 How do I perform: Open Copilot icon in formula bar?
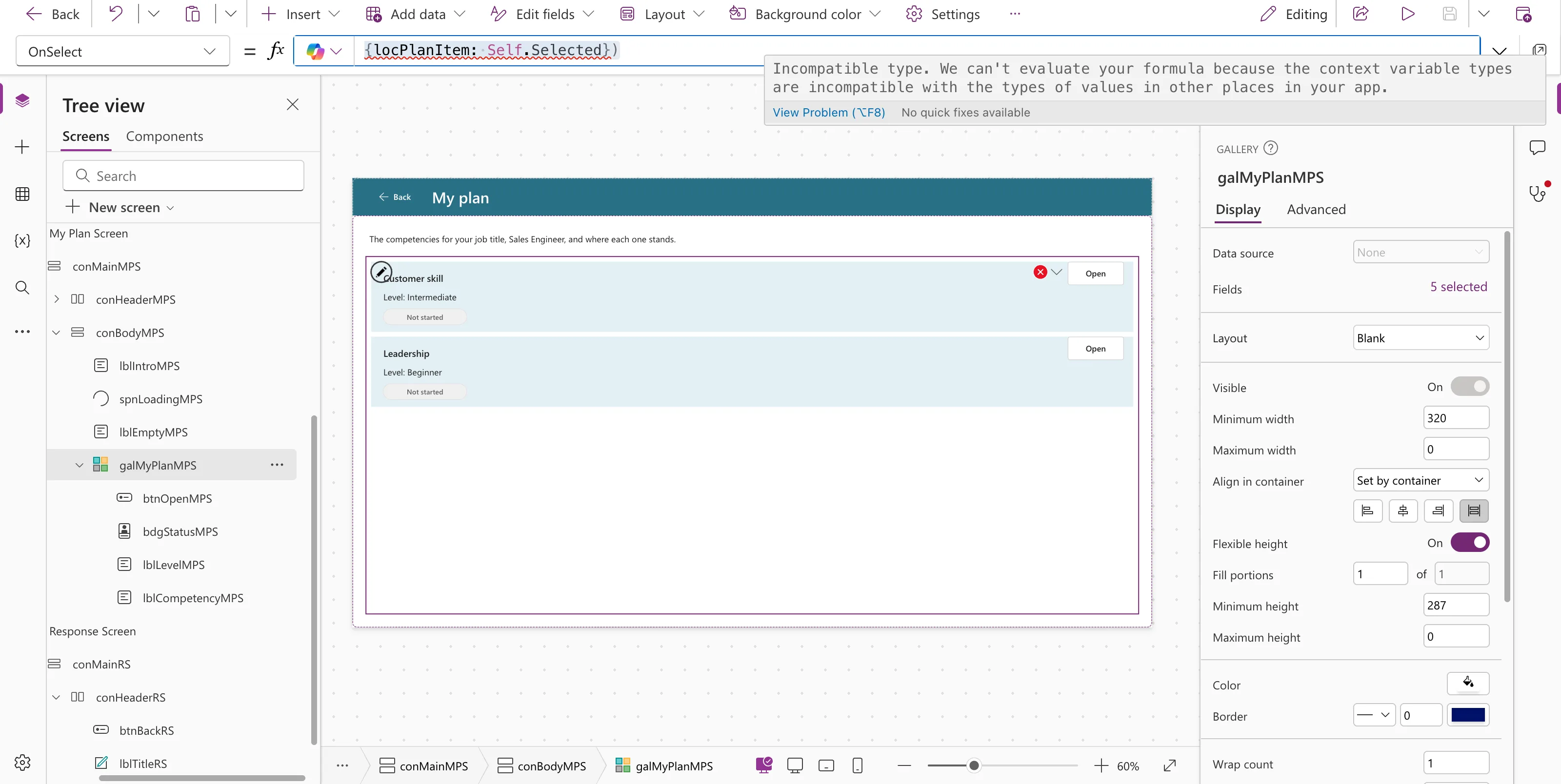316,51
